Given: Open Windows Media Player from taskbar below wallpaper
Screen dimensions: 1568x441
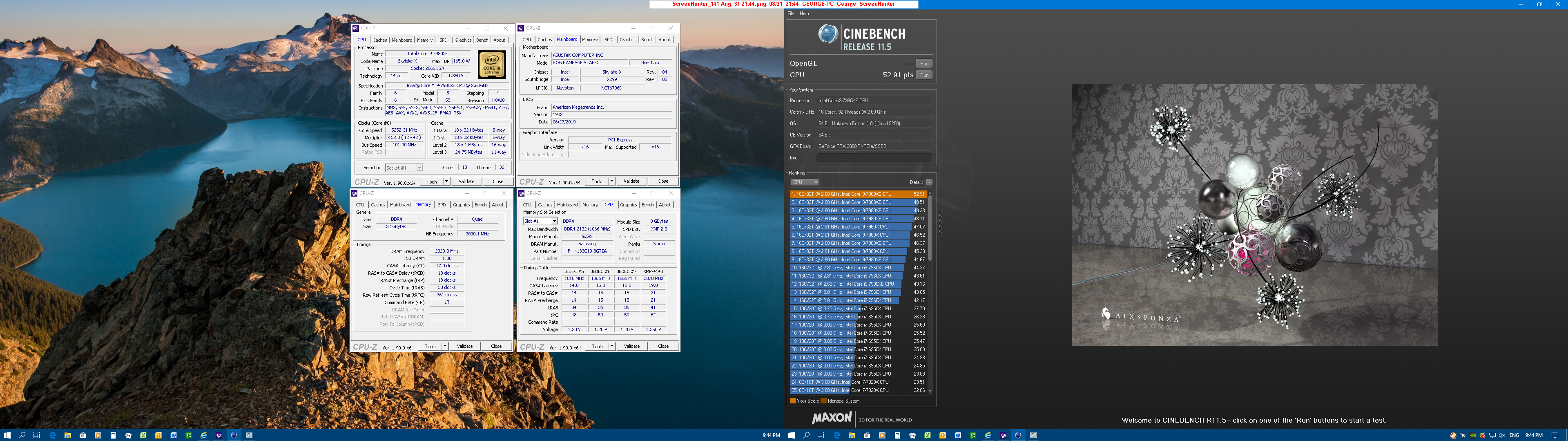Looking at the screenshot, I should [98, 435].
